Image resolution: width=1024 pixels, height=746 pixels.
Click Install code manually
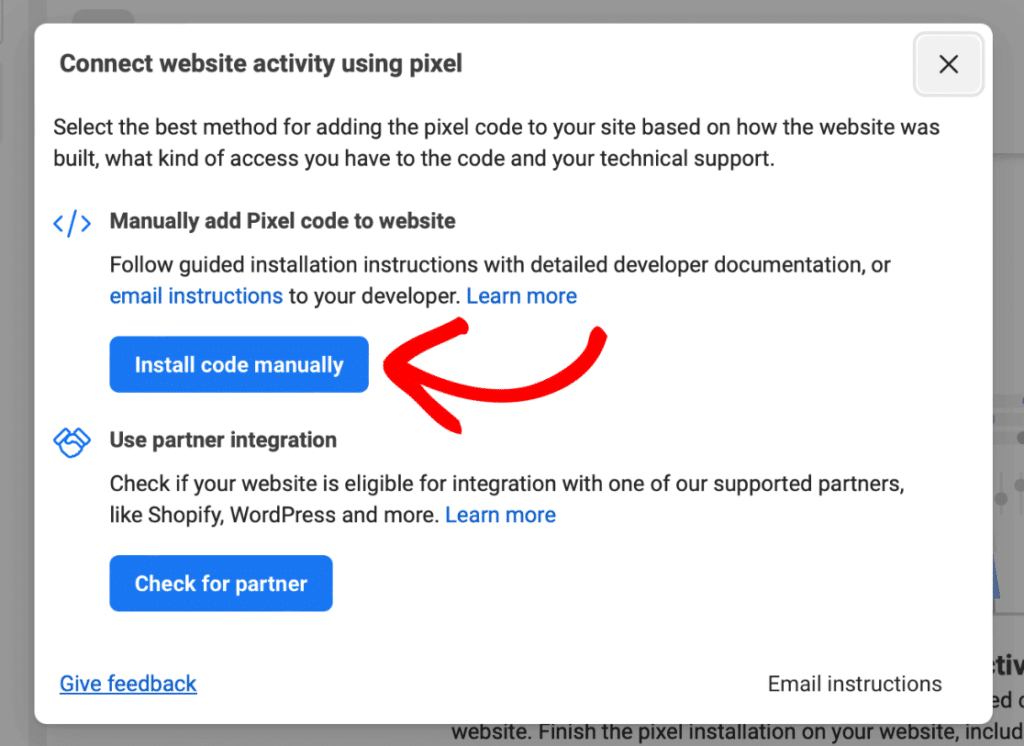point(239,364)
